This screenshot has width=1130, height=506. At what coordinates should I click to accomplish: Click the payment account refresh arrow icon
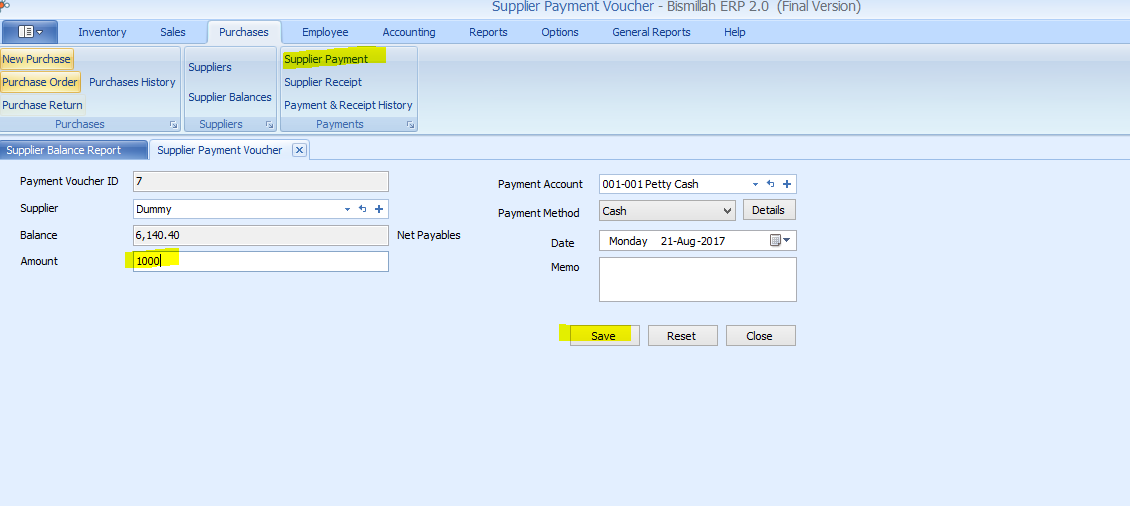pos(771,184)
